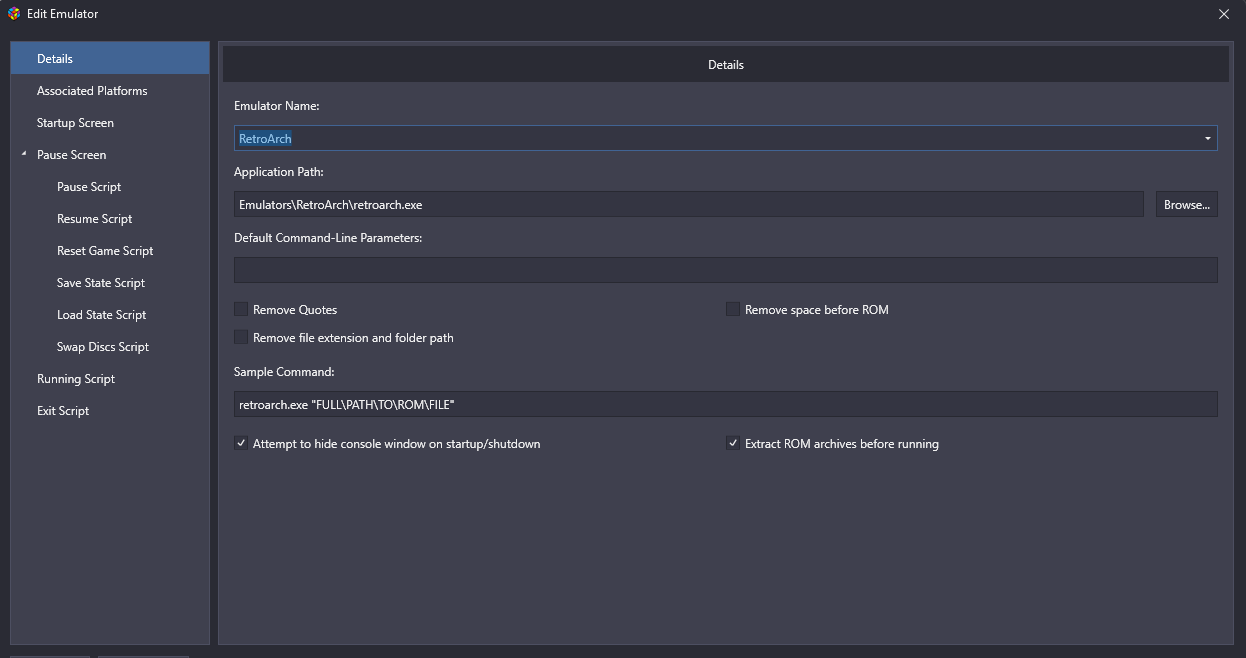Image resolution: width=1246 pixels, height=658 pixels.
Task: Enable Remove file extension and folder path
Action: (241, 337)
